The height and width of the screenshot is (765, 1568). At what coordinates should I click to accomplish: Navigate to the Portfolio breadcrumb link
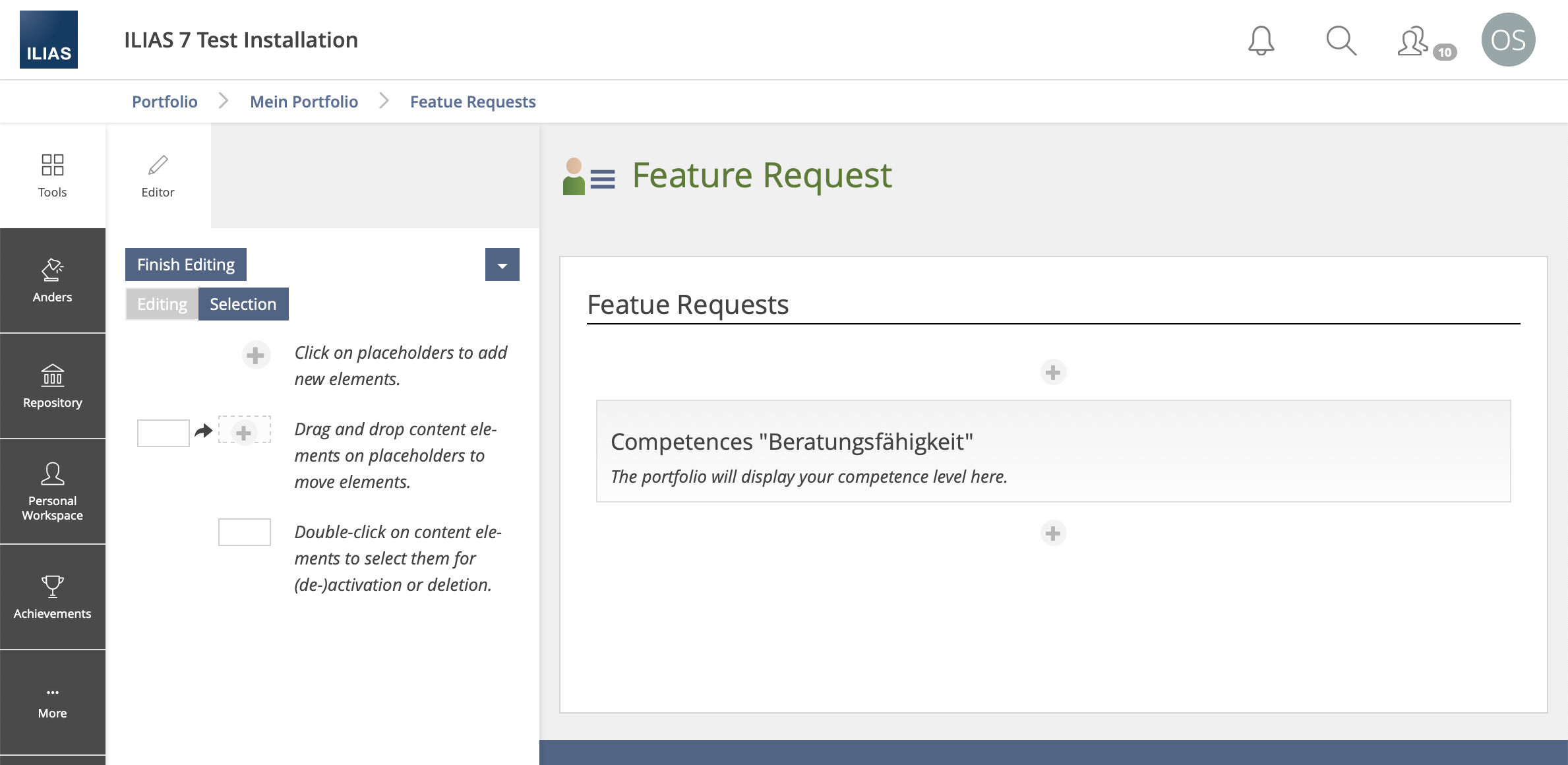165,102
